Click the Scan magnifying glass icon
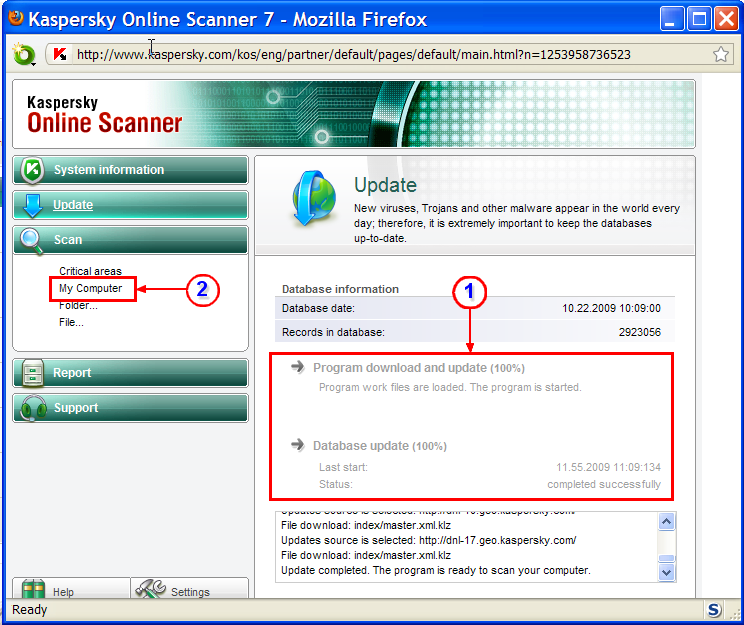Viewport: 744px width, 625px height. click(x=32, y=241)
